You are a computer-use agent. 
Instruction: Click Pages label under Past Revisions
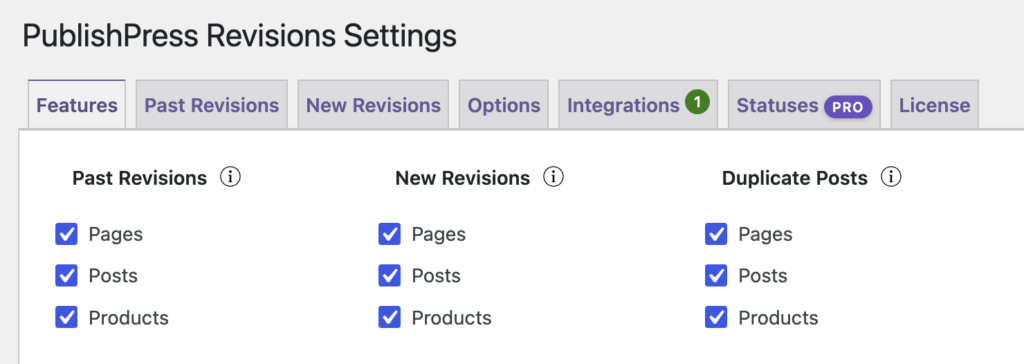click(116, 235)
